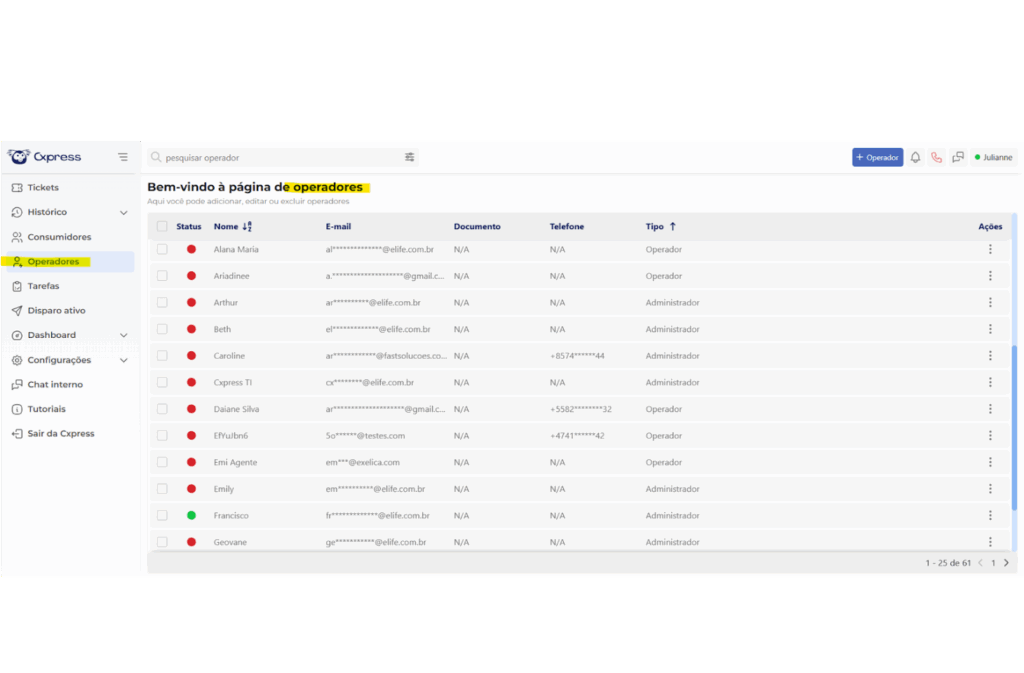Click the notification bell icon
The image size is (1024, 673).
(x=915, y=157)
